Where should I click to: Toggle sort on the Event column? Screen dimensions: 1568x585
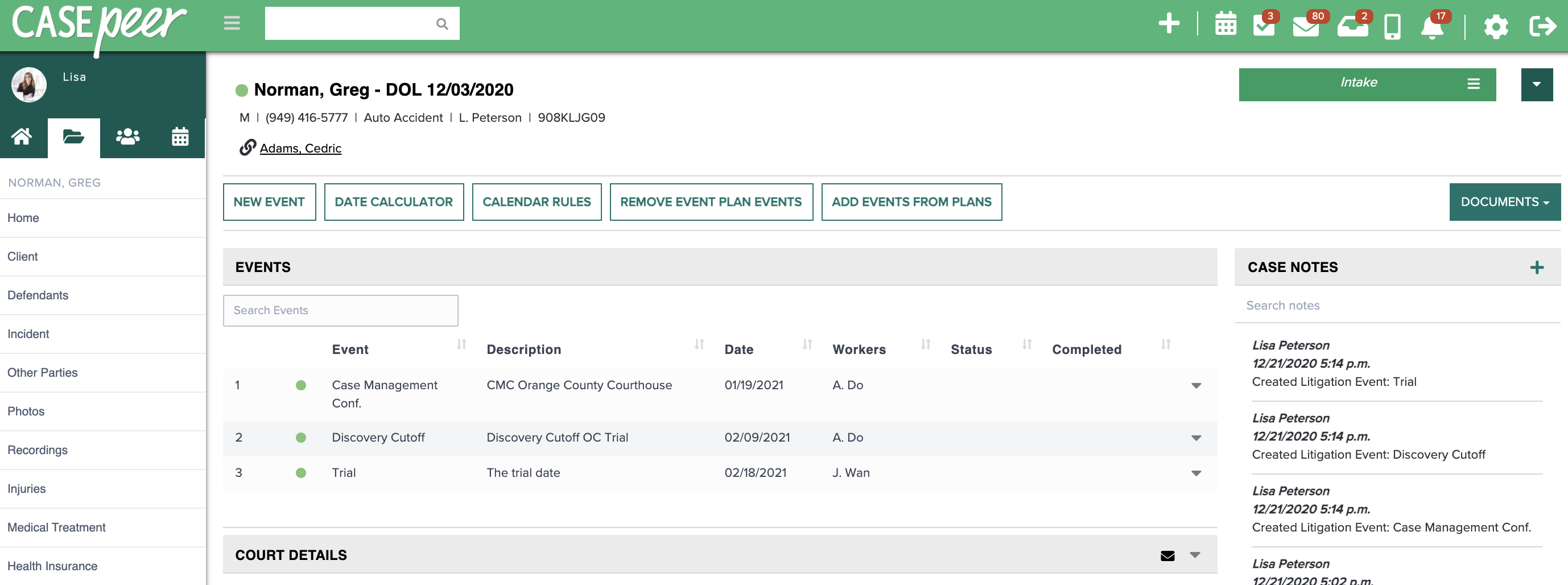[461, 345]
